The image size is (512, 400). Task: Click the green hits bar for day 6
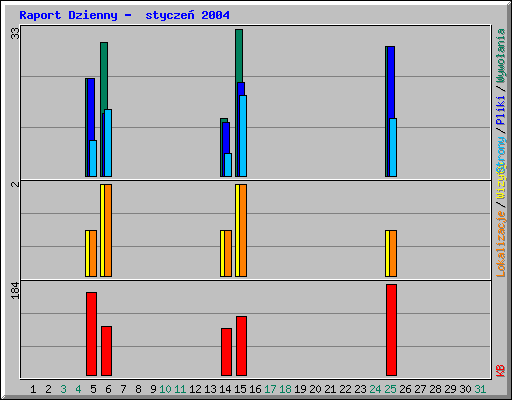(x=104, y=77)
